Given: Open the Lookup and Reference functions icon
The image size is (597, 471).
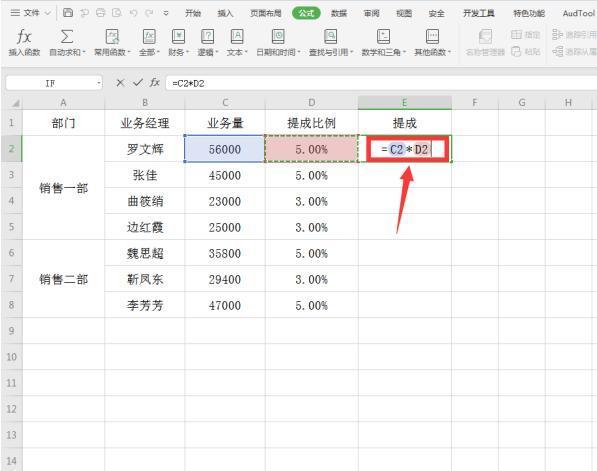Looking at the screenshot, I should (330, 37).
